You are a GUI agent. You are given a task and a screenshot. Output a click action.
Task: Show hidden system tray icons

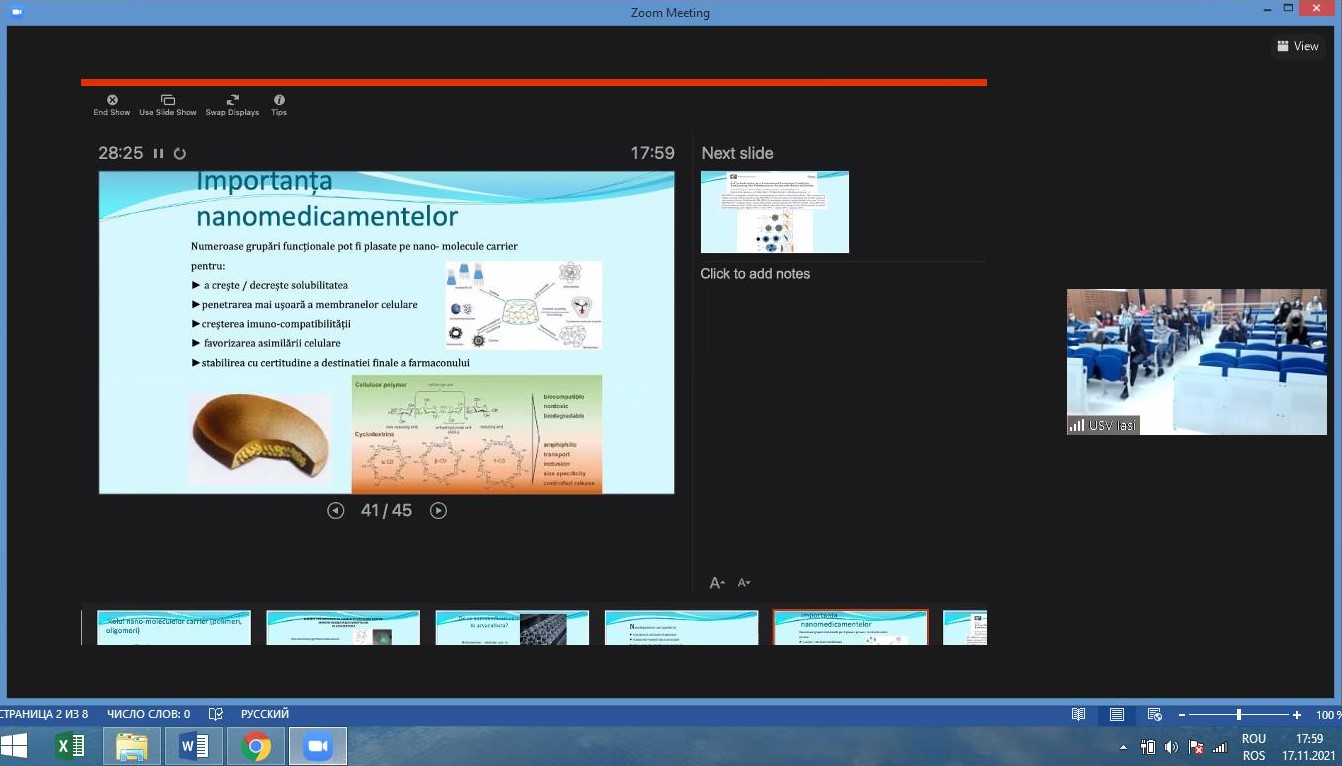tap(1123, 747)
